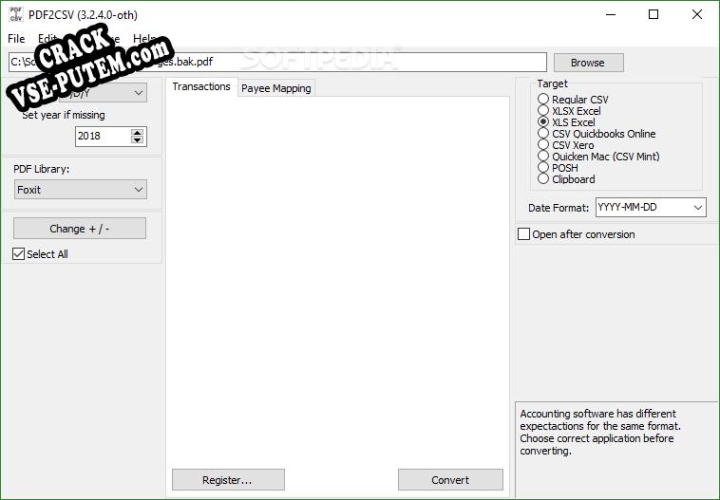The height and width of the screenshot is (500, 720).
Task: Click the empty transactions list area
Action: point(338,280)
